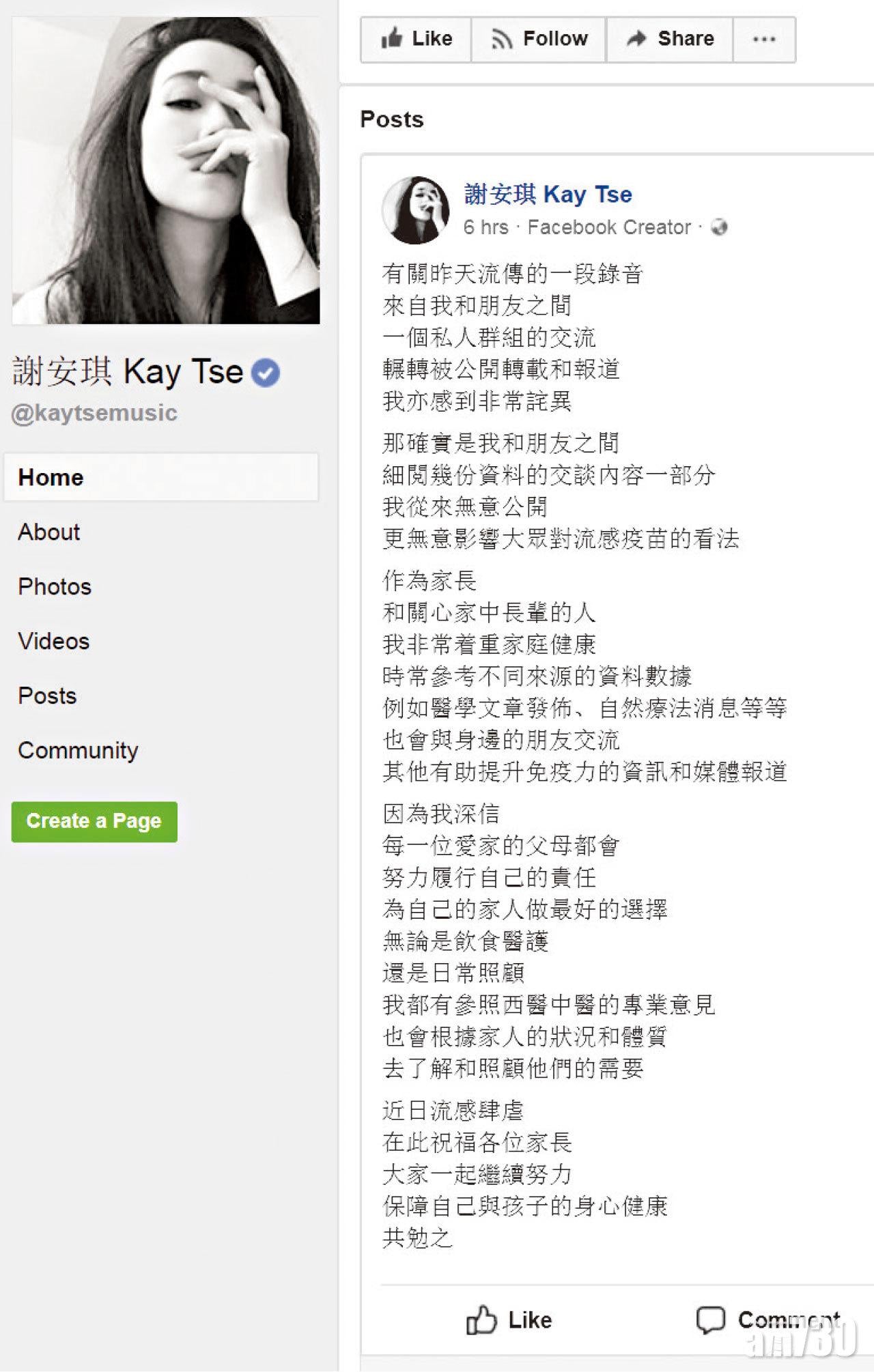
Task: Click the small post author avatar
Action: (x=416, y=210)
